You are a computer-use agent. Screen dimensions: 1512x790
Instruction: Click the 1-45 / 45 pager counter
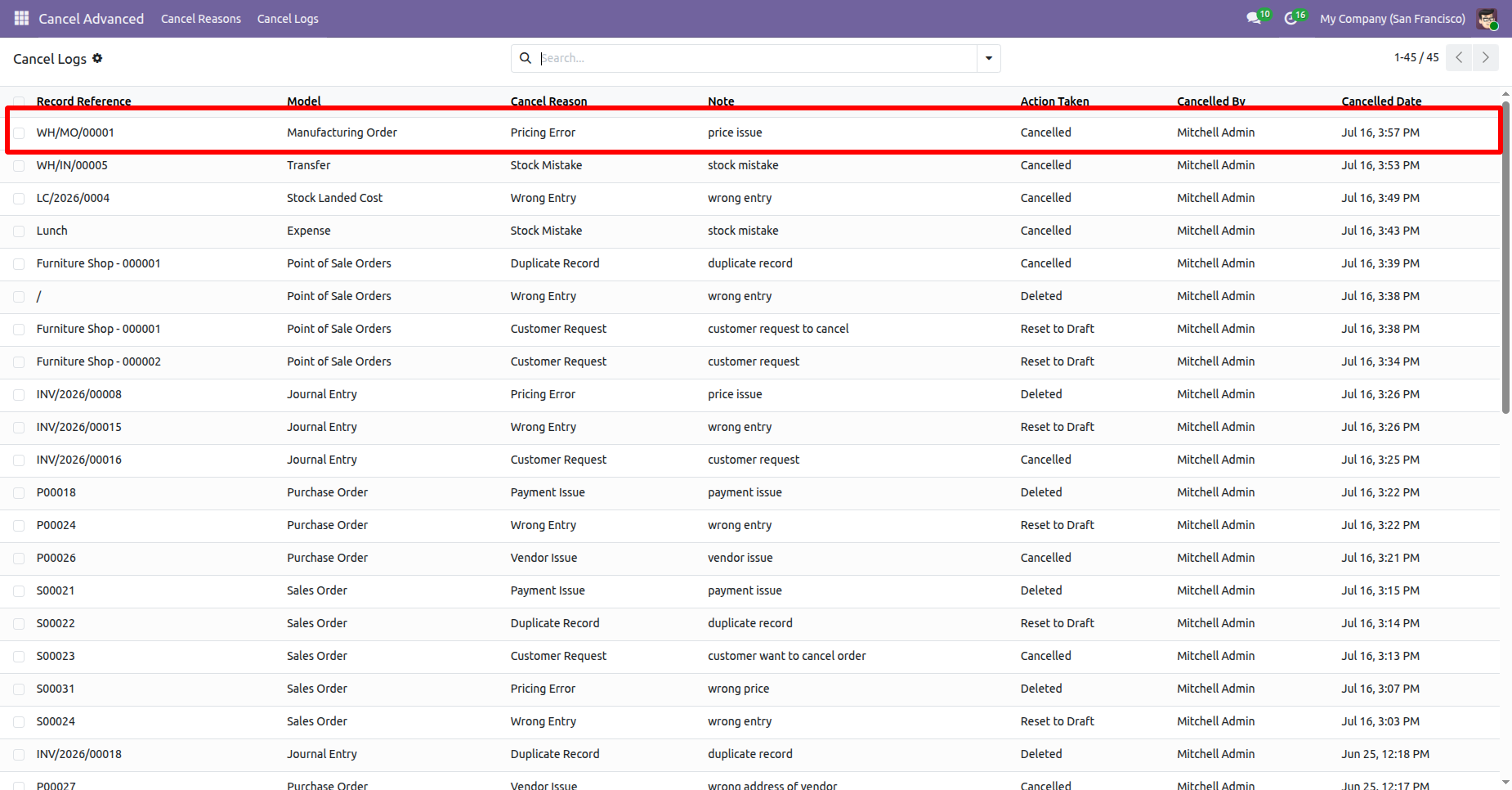tap(1416, 57)
